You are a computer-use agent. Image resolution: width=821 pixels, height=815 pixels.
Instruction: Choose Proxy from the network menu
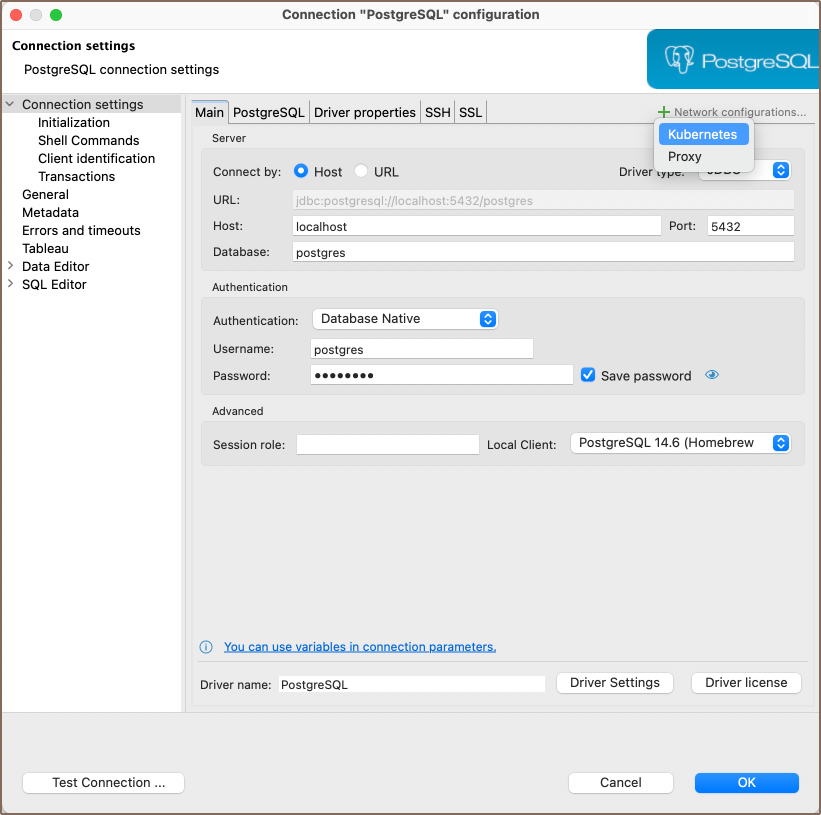(x=685, y=156)
